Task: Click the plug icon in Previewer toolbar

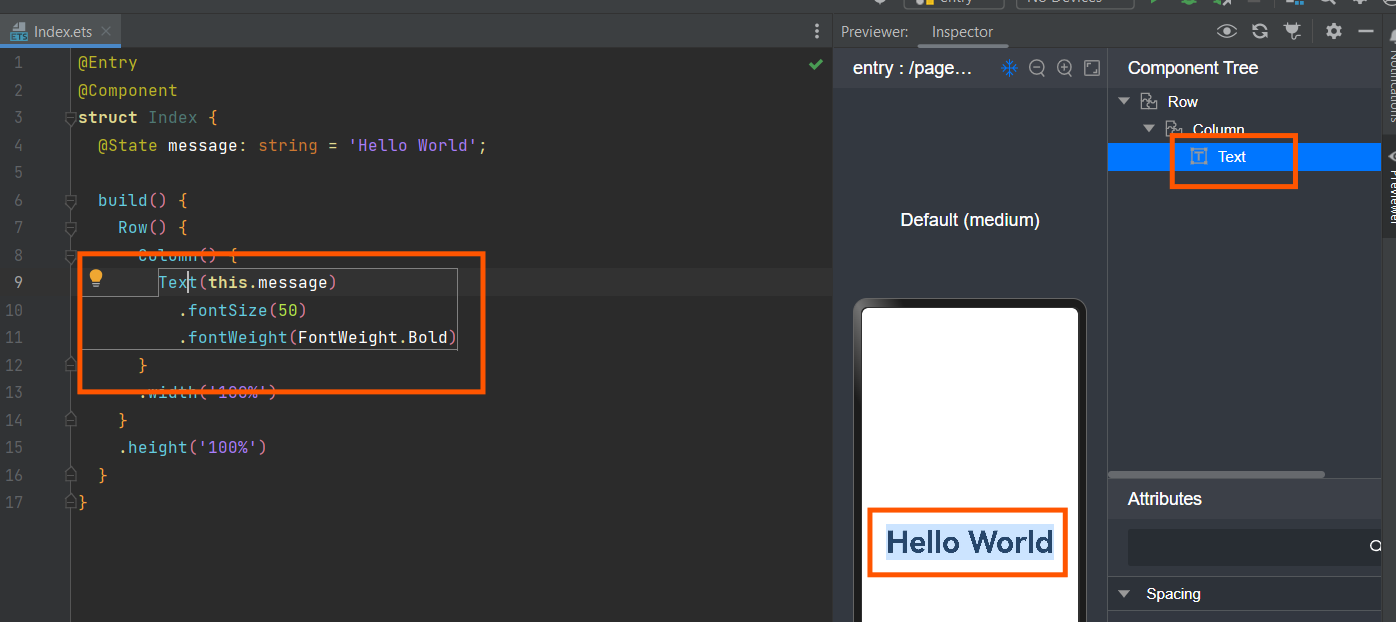Action: (x=1293, y=32)
